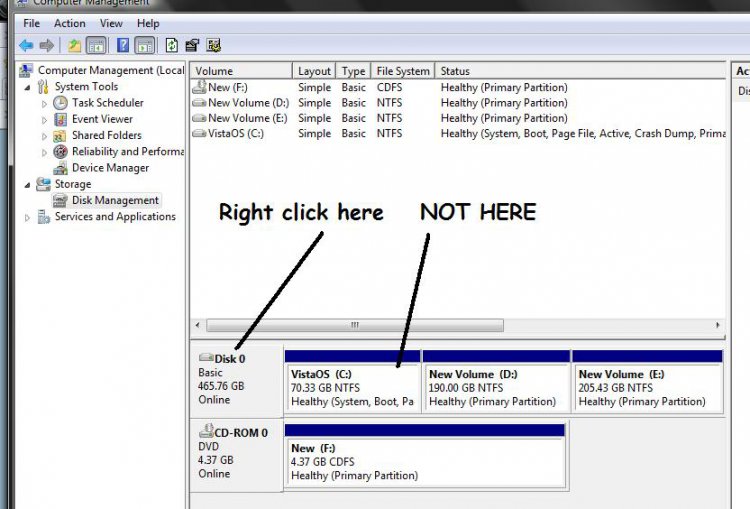Screen dimensions: 750x509
Task: Click the Services and Applications icon
Action: pyautogui.click(x=44, y=217)
